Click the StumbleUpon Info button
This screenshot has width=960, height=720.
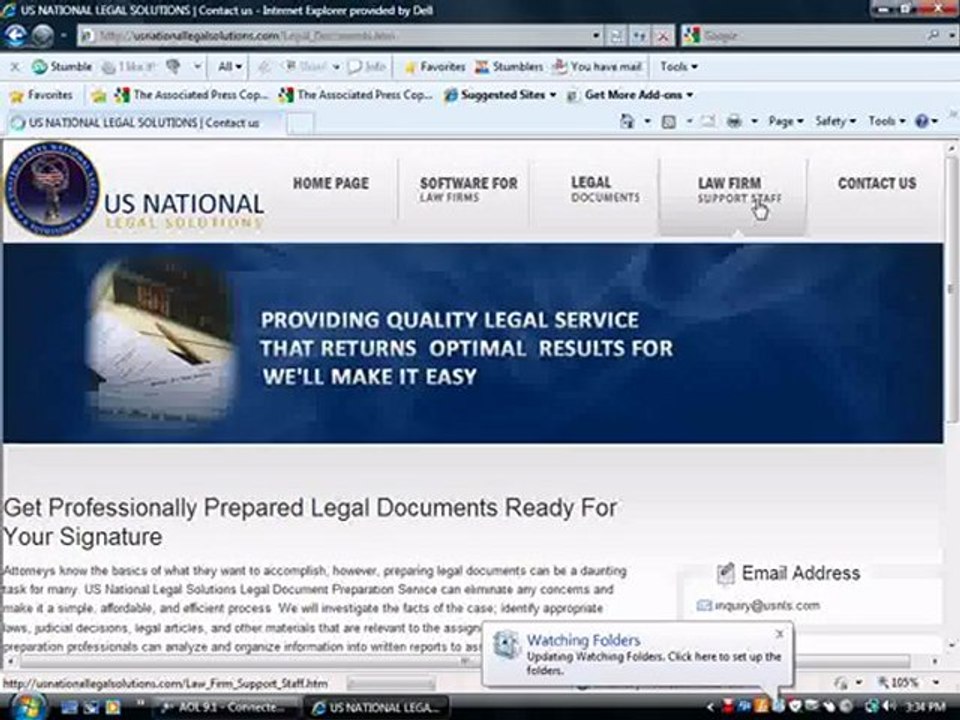tap(367, 67)
